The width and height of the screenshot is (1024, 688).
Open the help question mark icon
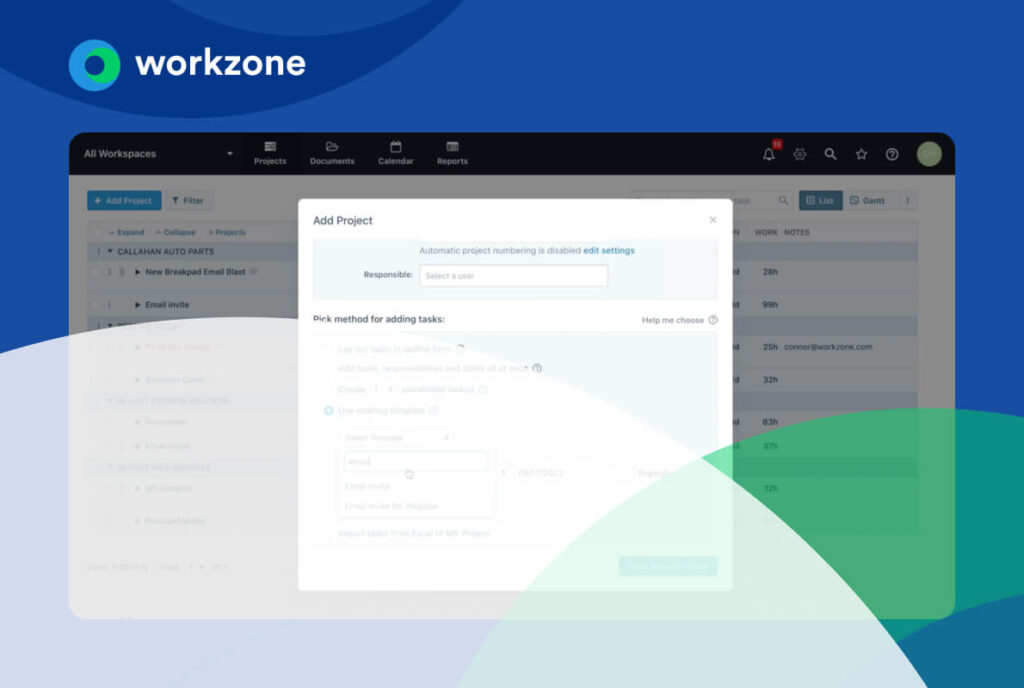pos(891,154)
